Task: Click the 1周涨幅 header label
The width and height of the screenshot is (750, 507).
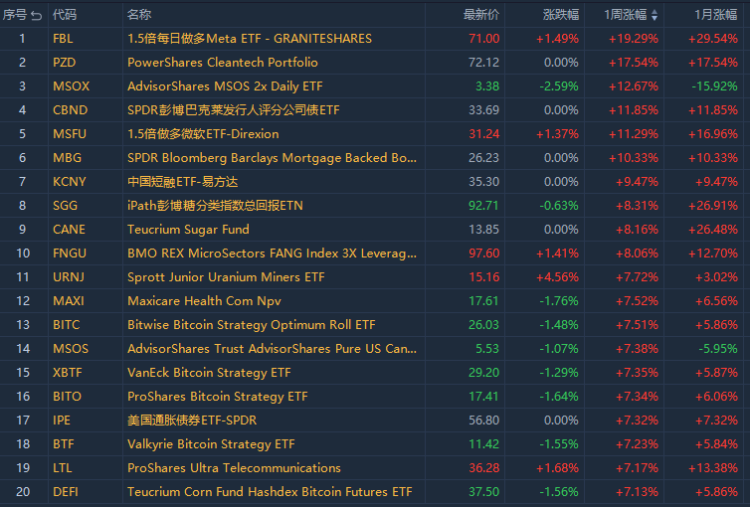Action: (626, 15)
